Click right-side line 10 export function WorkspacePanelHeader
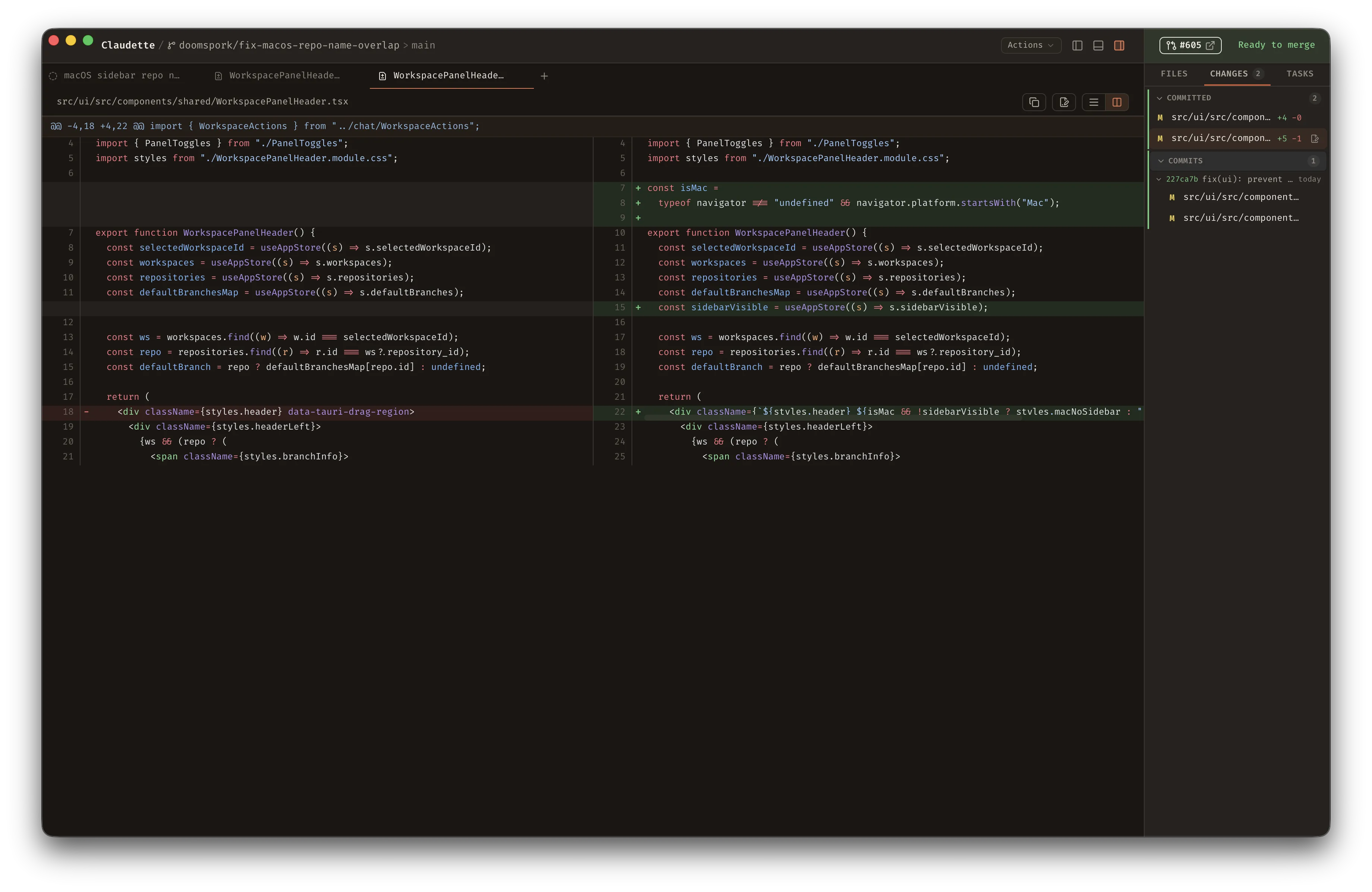The width and height of the screenshot is (1372, 892). pos(868,233)
